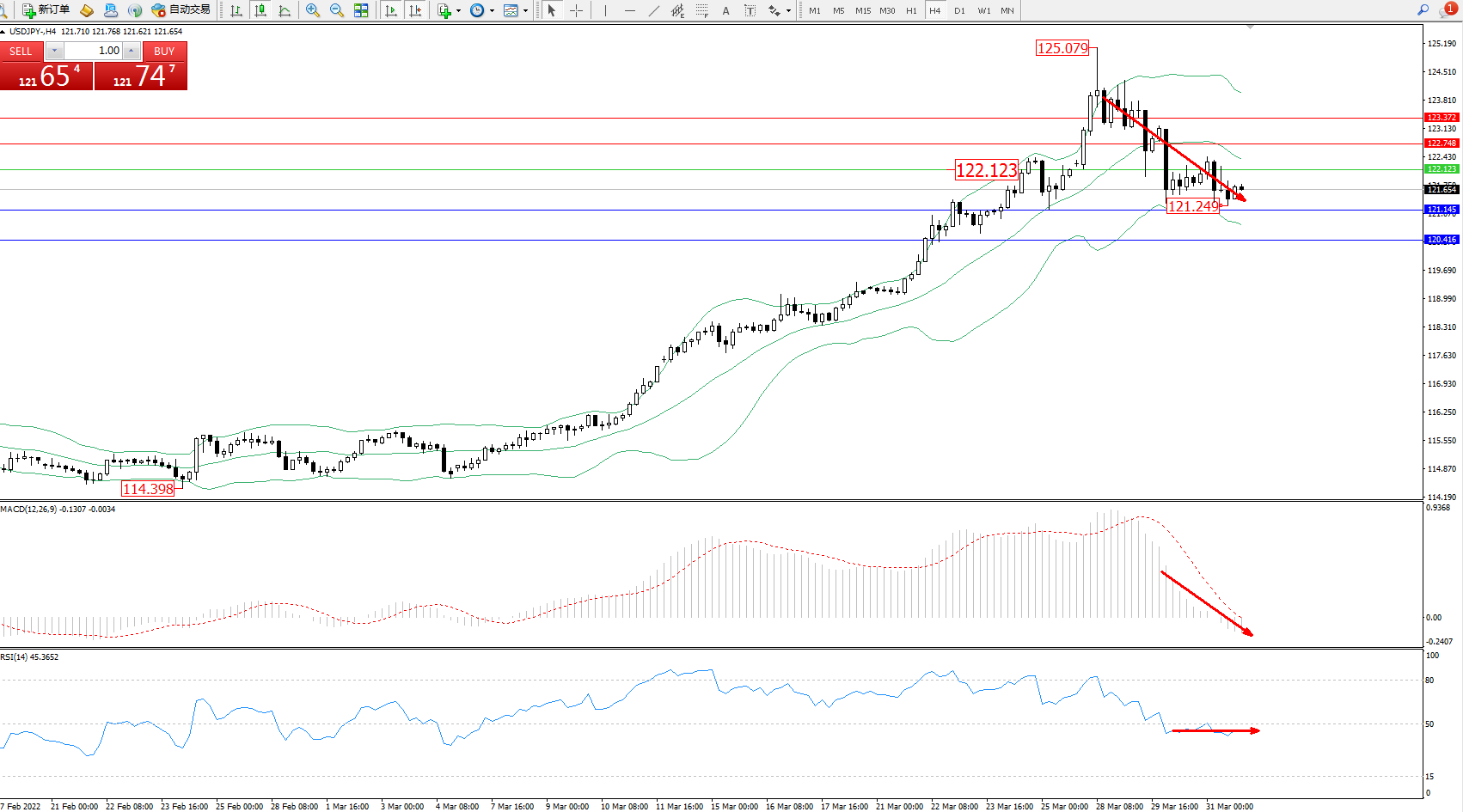Image resolution: width=1463 pixels, height=812 pixels.
Task: Toggle the 自动交易 AutoTrading button
Action: 181,10
